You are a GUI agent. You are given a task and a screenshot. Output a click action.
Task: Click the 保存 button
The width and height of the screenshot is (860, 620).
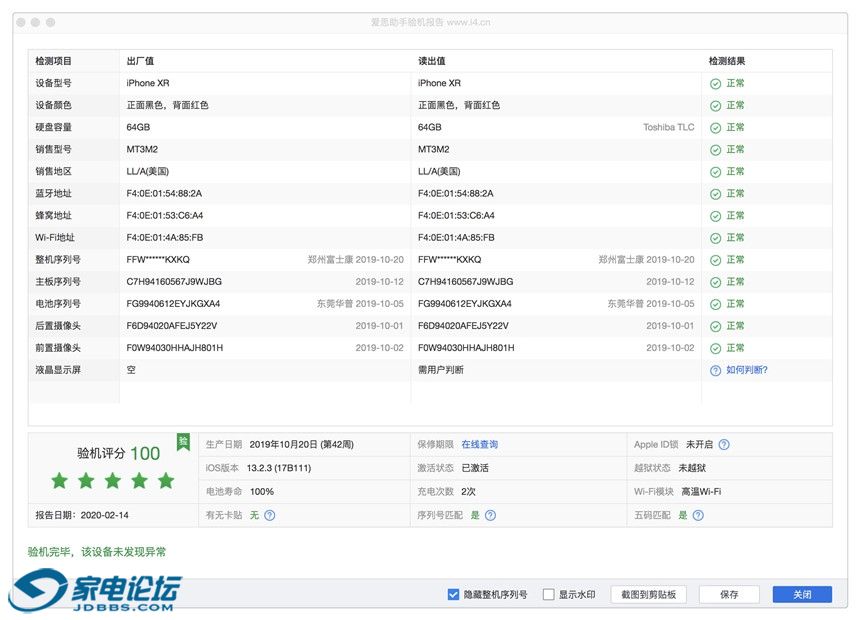729,594
